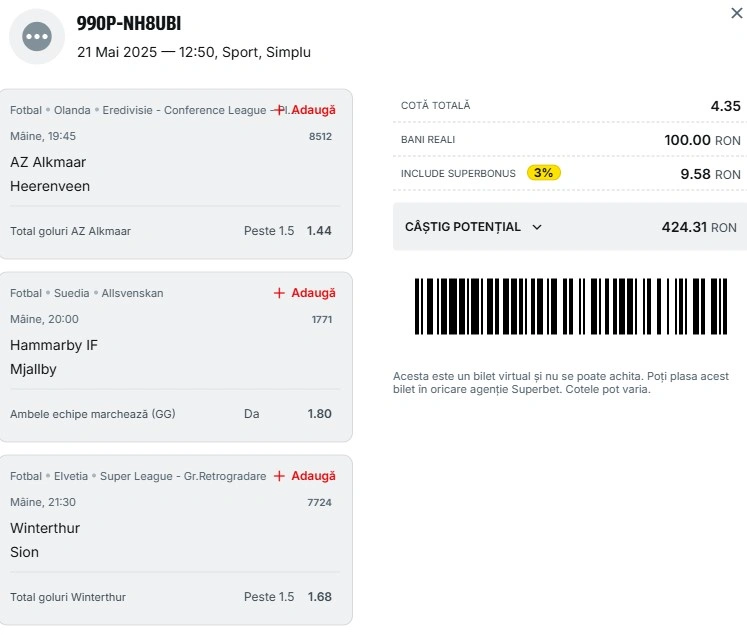Close the ticket dialog with the X
Viewport: 747px width, 635px height.
pyautogui.click(x=737, y=13)
